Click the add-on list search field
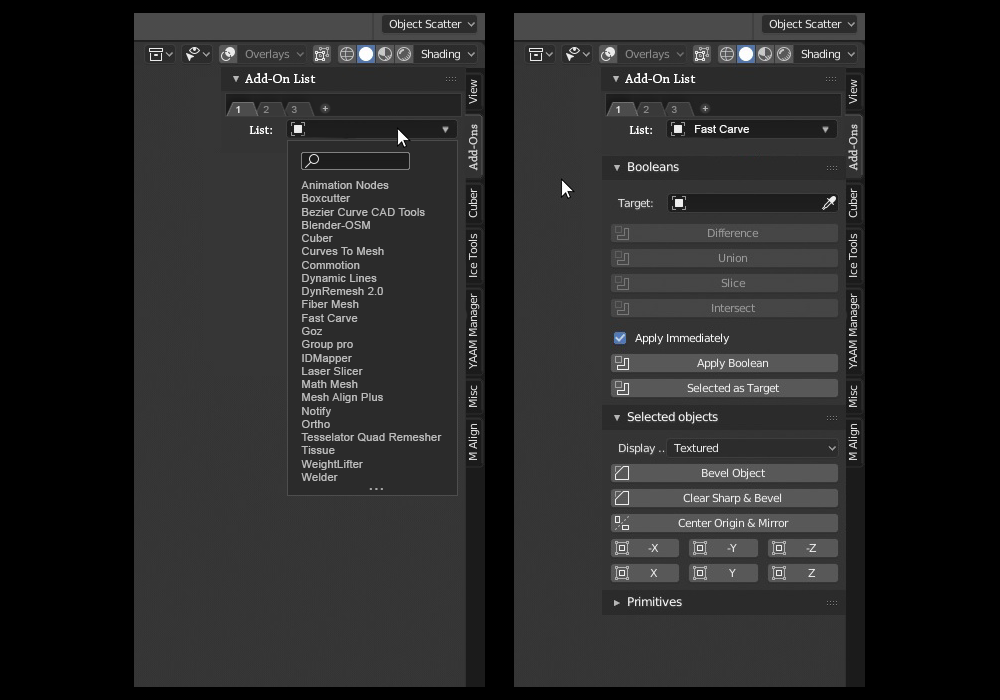Viewport: 1000px width, 700px height. [355, 161]
